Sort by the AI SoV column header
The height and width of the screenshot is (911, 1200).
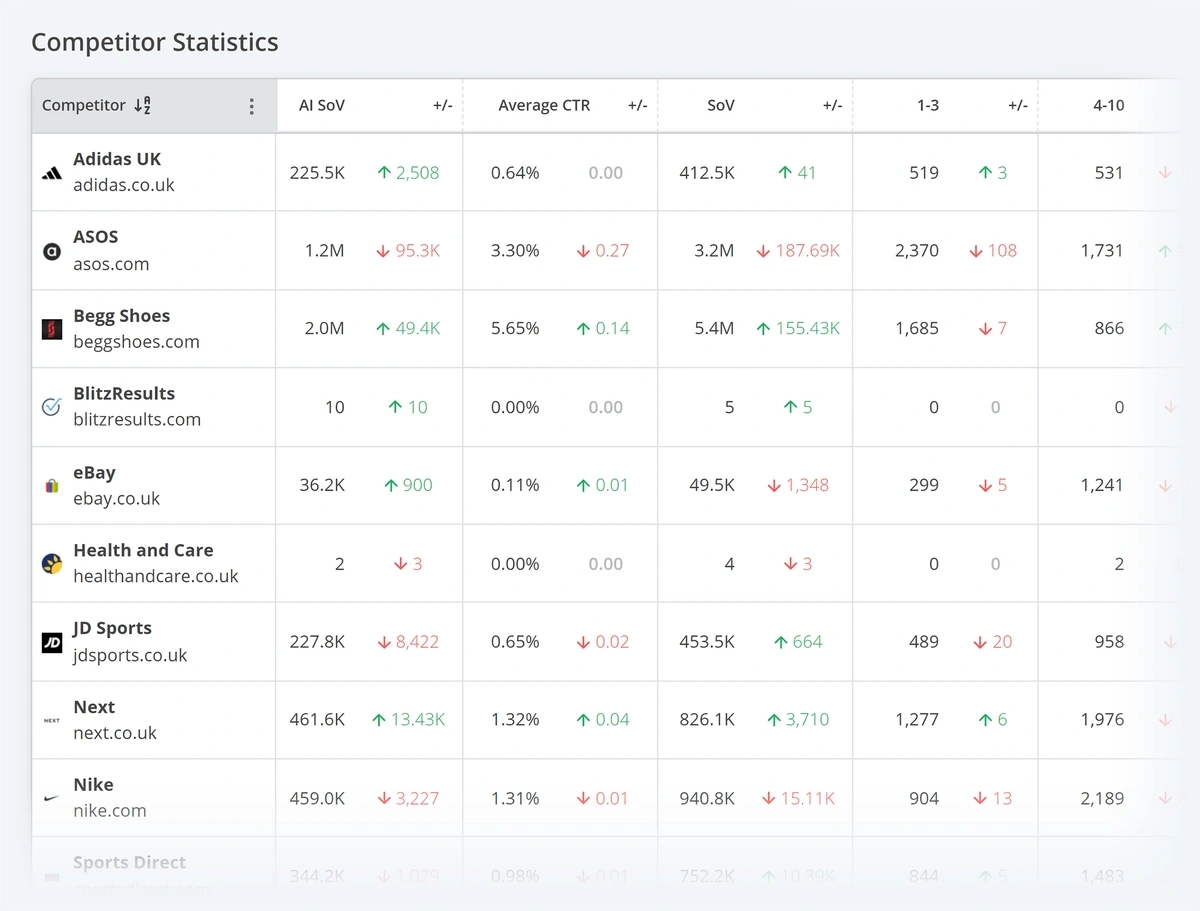322,105
